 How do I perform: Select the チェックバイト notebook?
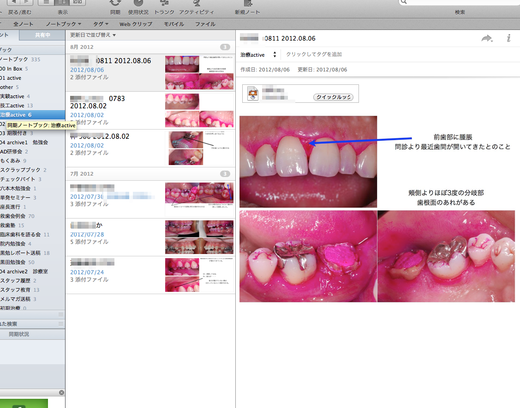tap(32, 179)
